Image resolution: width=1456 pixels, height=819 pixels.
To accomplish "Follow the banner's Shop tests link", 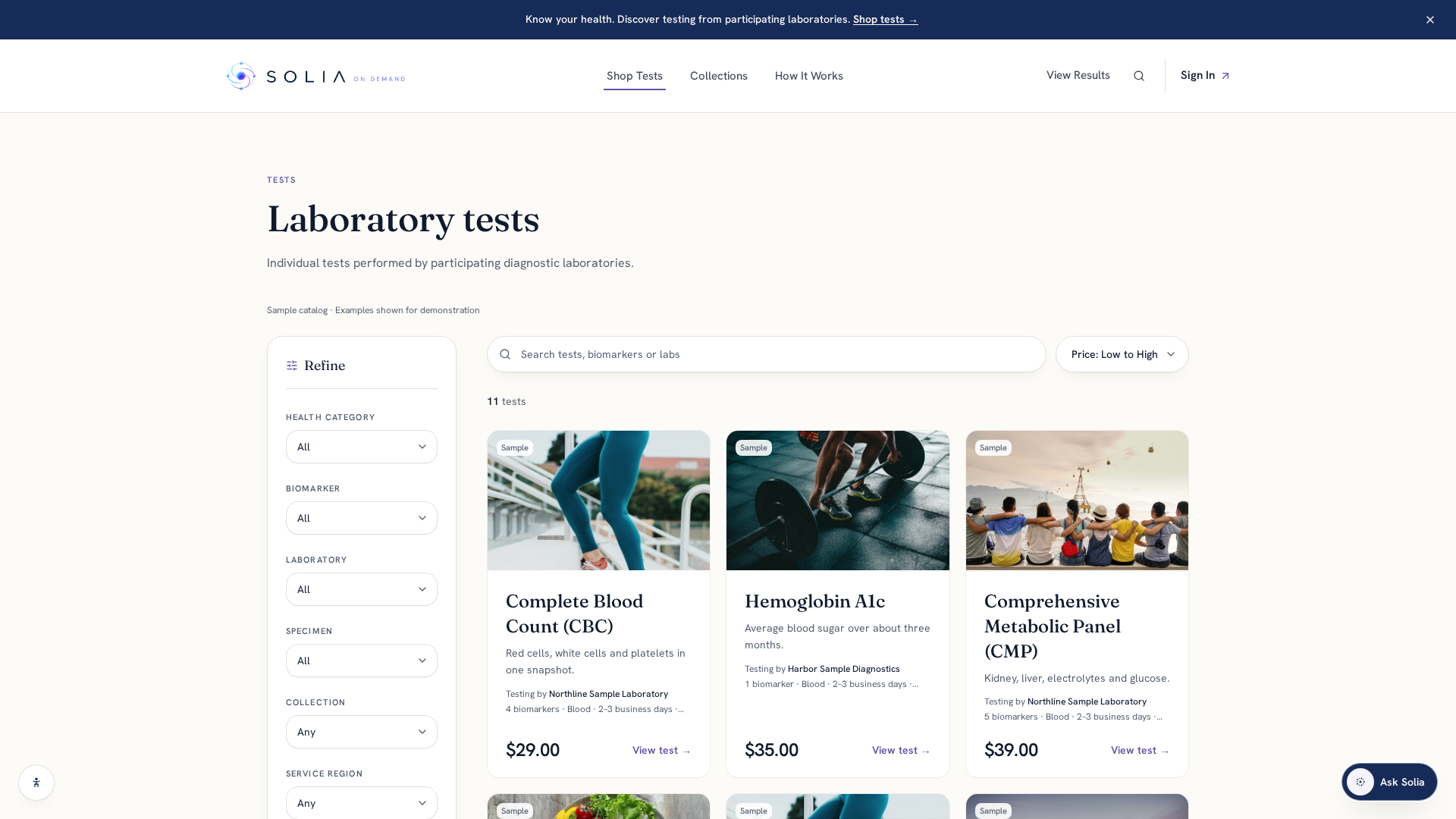I will (885, 20).
